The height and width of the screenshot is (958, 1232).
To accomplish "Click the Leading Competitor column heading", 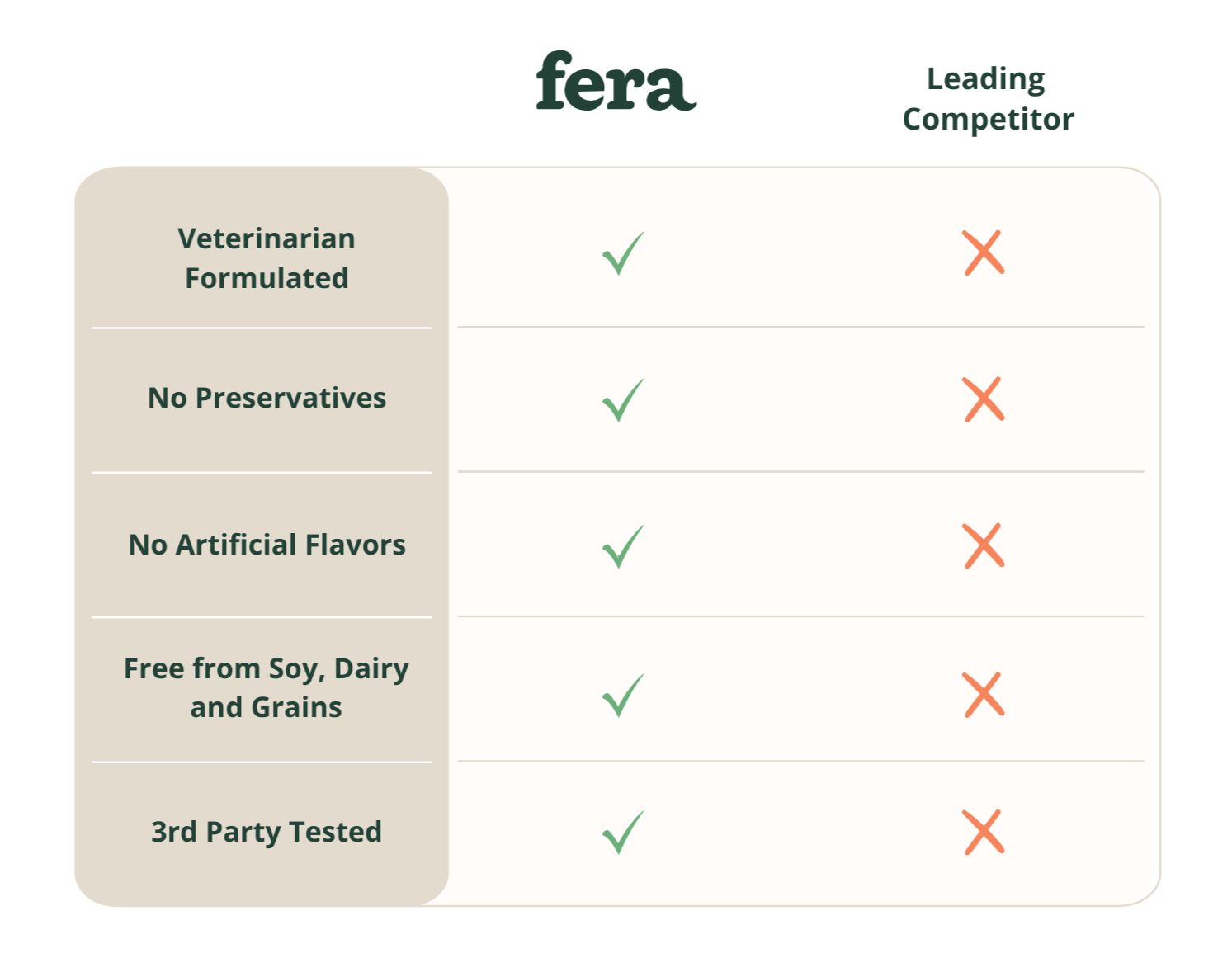I will tap(987, 99).
